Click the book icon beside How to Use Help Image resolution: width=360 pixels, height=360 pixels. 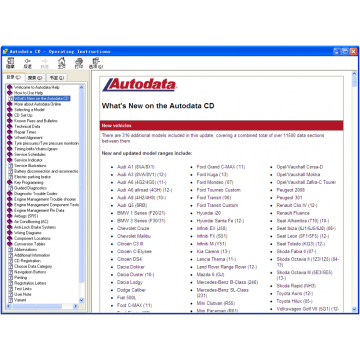(10, 93)
